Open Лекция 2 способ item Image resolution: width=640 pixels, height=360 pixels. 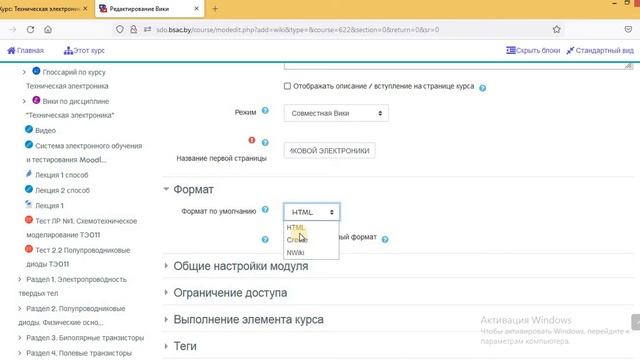62,191
